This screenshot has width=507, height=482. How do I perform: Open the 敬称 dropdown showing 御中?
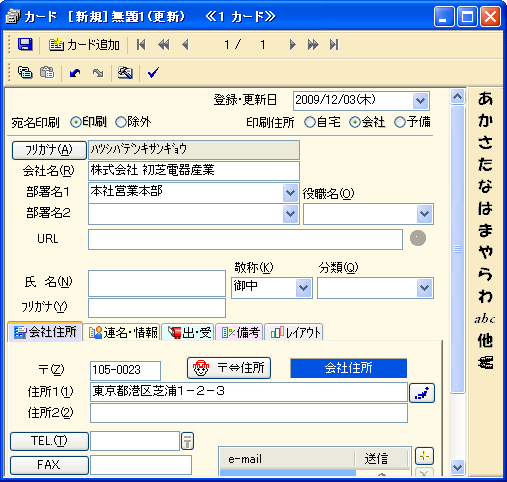(x=303, y=288)
